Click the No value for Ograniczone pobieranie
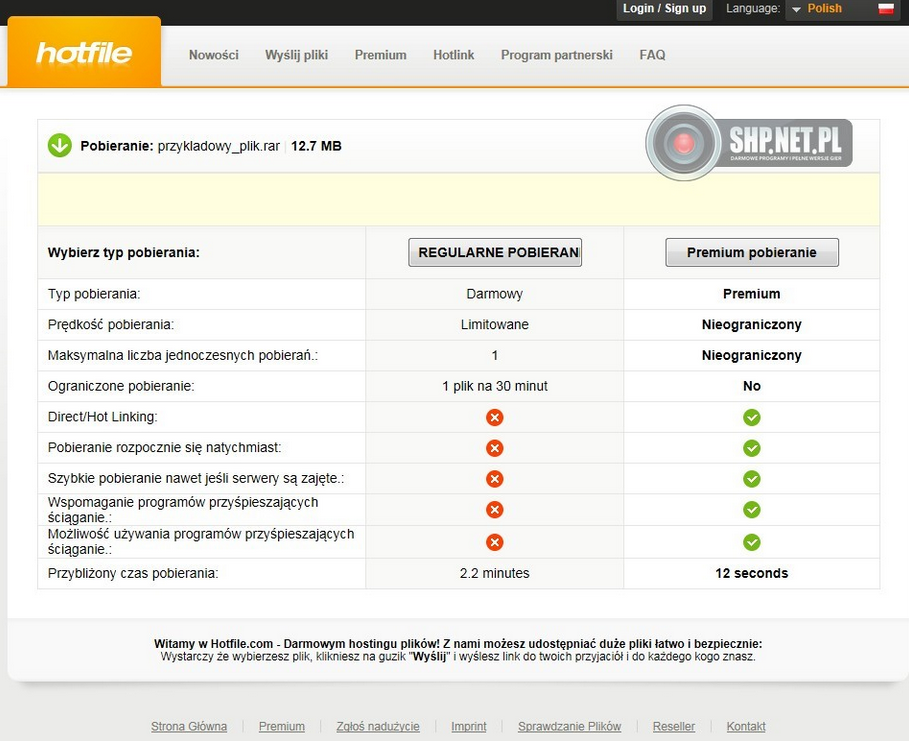Viewport: 909px width, 741px height. coord(752,386)
